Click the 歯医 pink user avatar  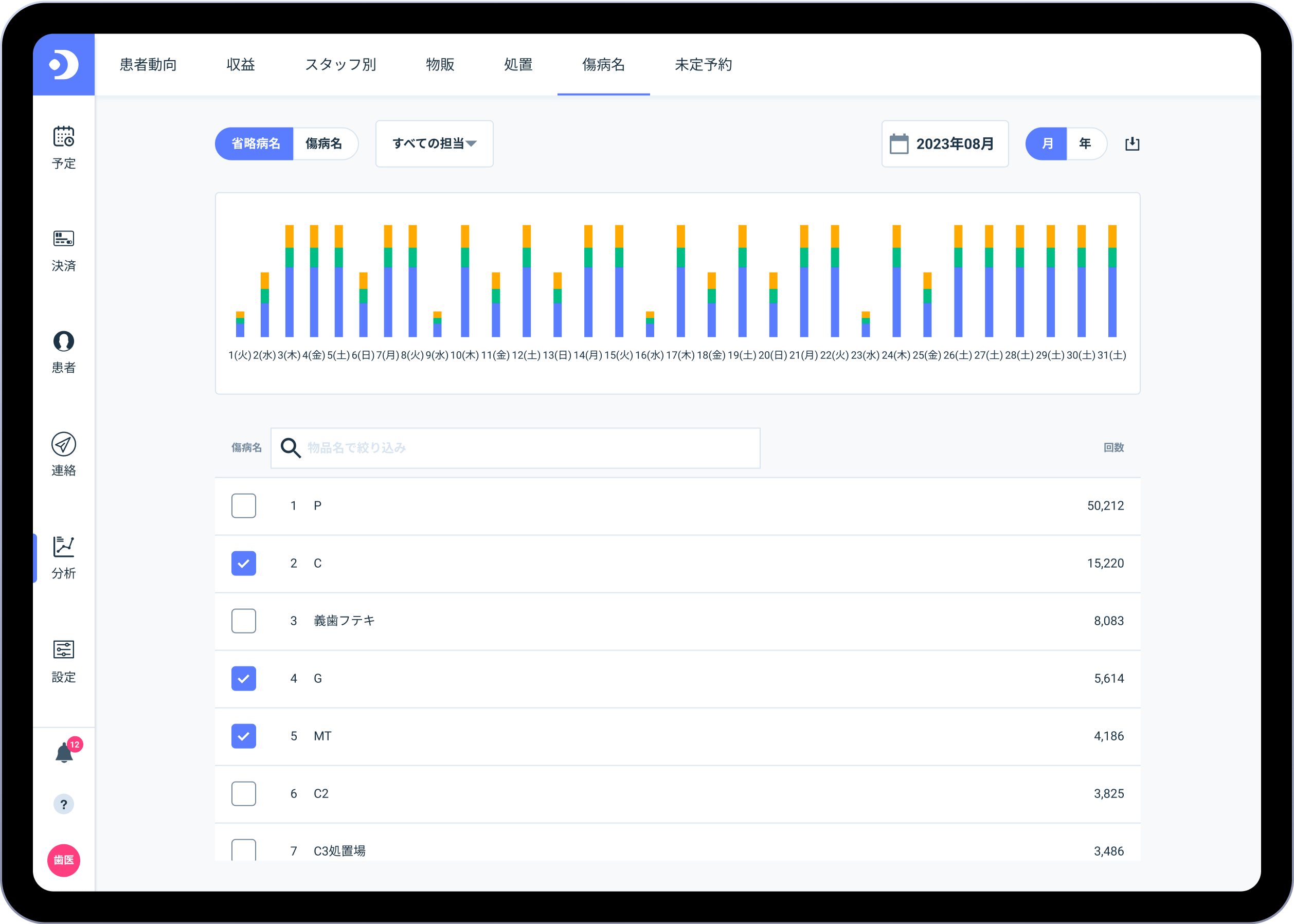coord(64,860)
